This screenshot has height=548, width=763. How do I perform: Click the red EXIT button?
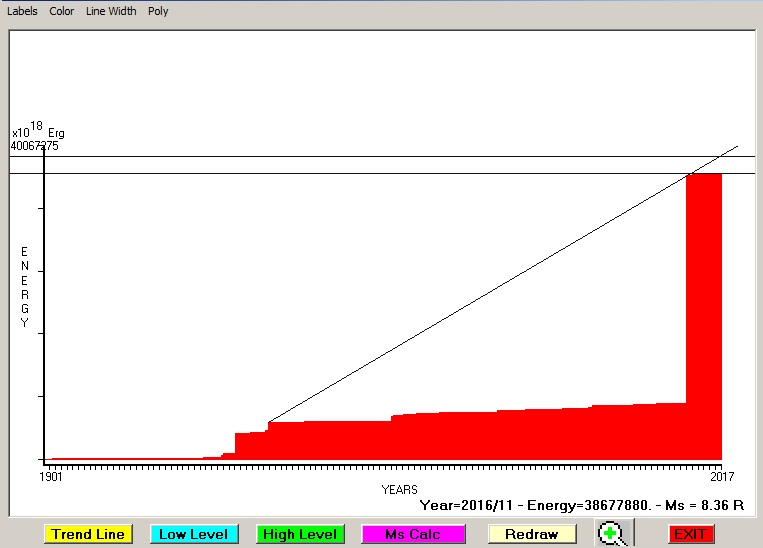[691, 534]
